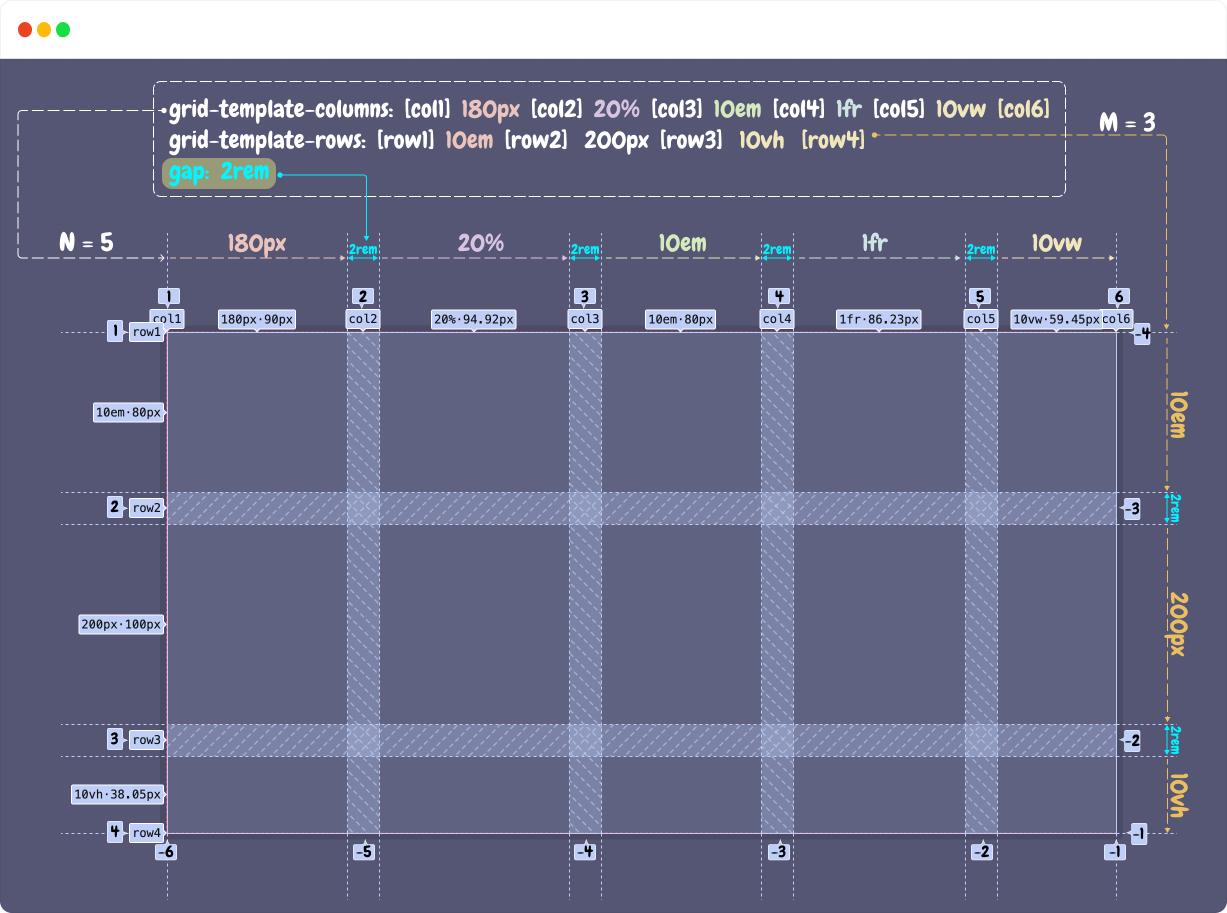This screenshot has width=1227, height=913.
Task: Select the column line number 6 badge
Action: pyautogui.click(x=1118, y=296)
